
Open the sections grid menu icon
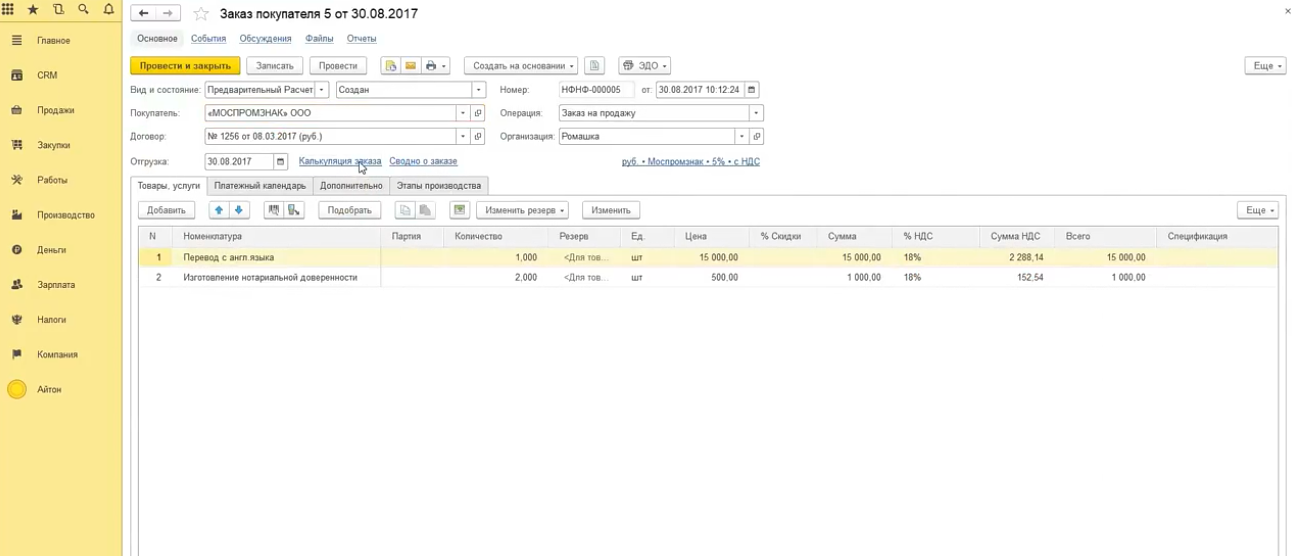9,10
